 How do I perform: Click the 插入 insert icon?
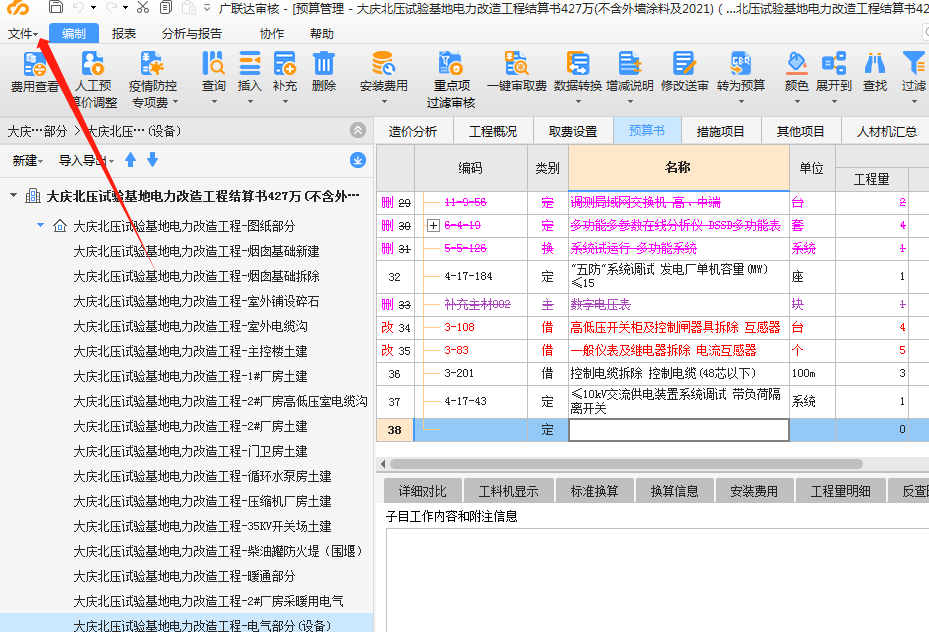coord(249,63)
